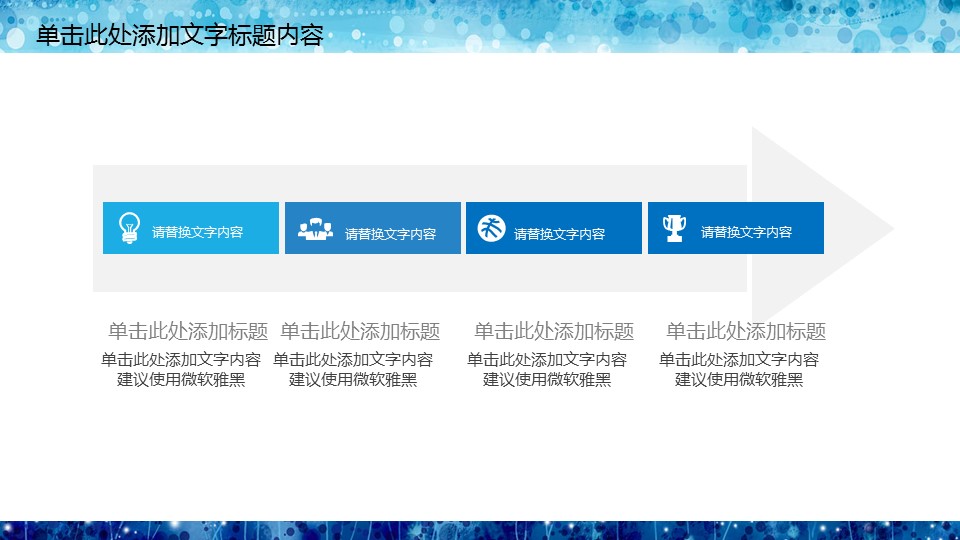This screenshot has height=540, width=960.
Task: Select 建议使用微软雅黑 text under fourth heading
Action: (739, 380)
